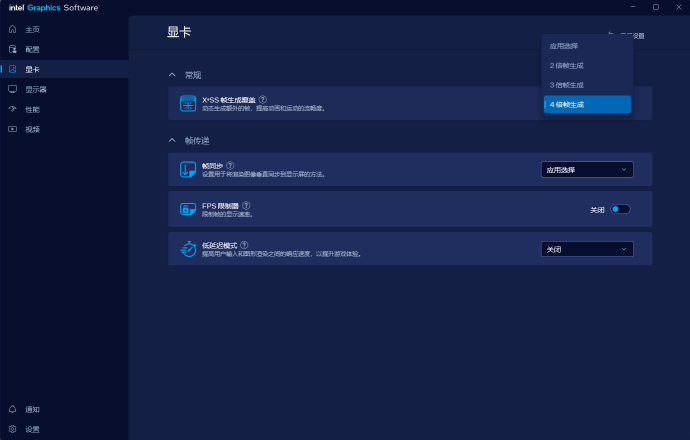Open 显示器 page from the sidebar
This screenshot has height=440, width=690.
coord(35,89)
